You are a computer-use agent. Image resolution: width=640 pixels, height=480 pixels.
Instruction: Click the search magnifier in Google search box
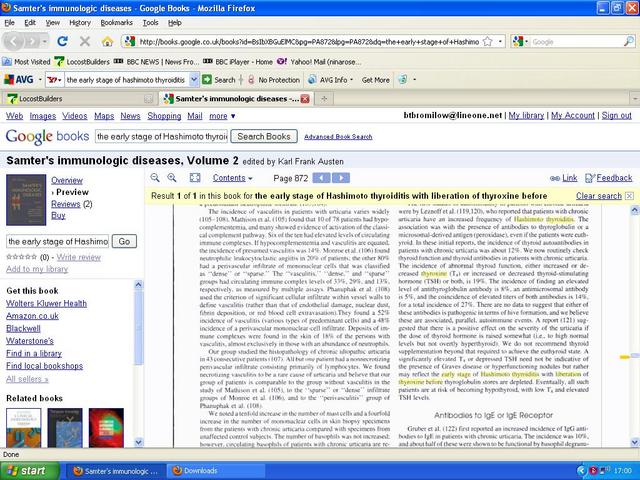pyautogui.click(x=629, y=41)
